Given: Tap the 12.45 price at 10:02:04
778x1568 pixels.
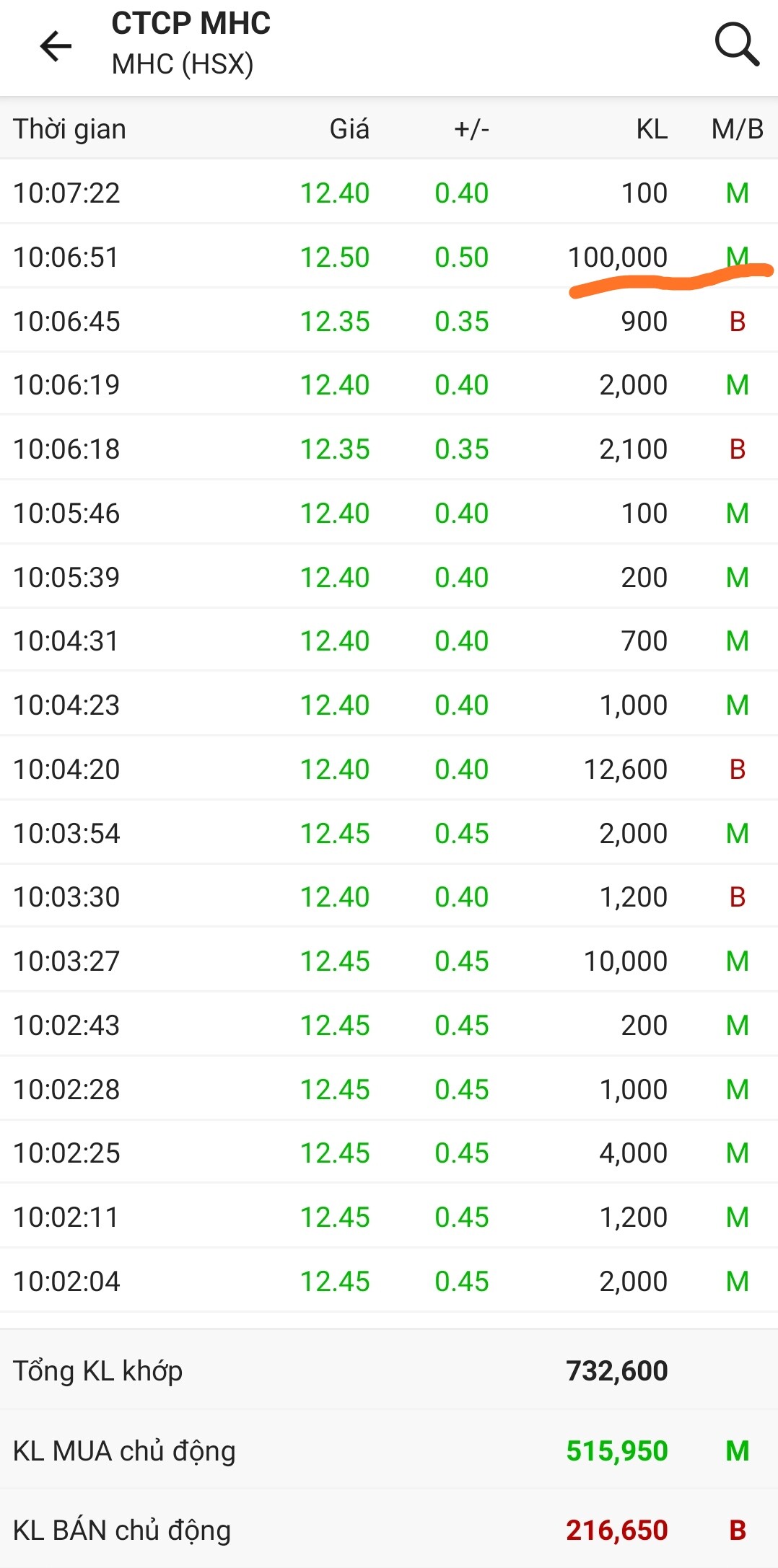Looking at the screenshot, I should tap(334, 1282).
